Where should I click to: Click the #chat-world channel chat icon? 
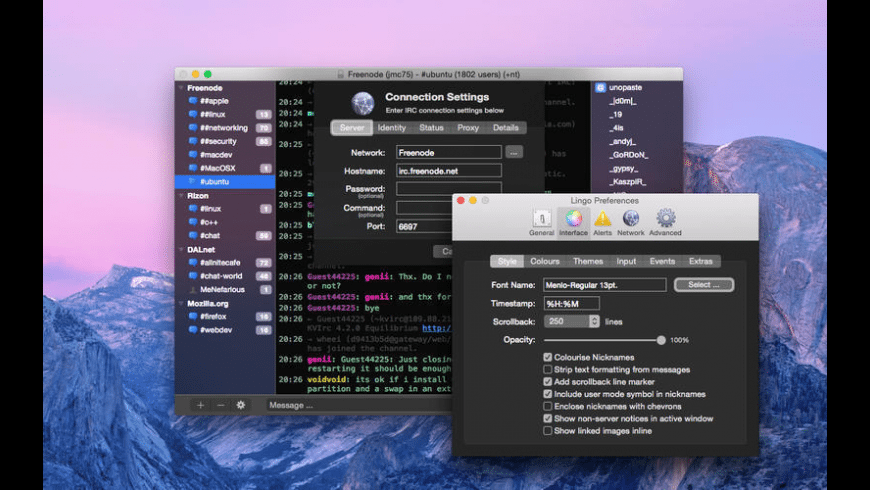(193, 276)
